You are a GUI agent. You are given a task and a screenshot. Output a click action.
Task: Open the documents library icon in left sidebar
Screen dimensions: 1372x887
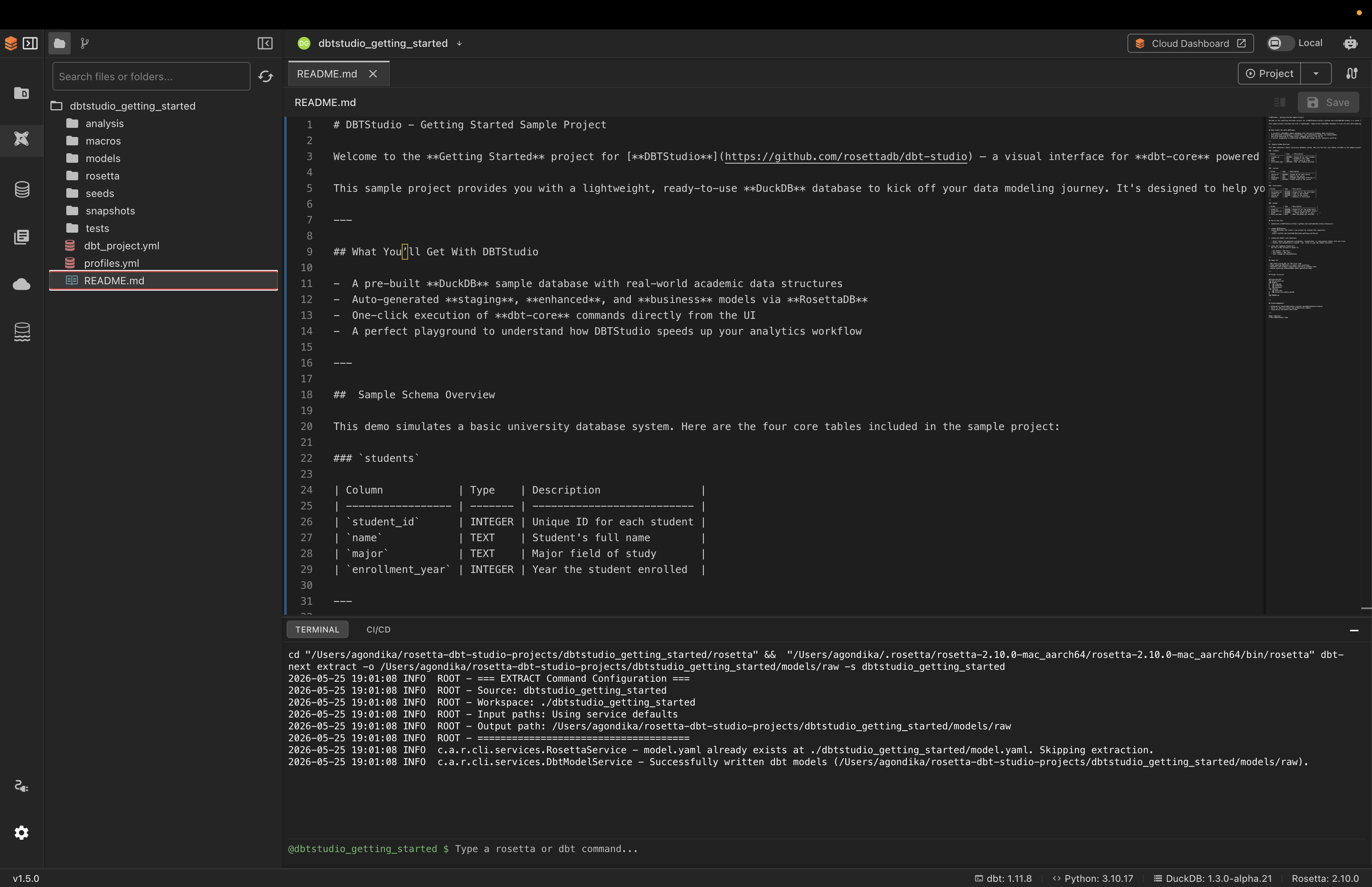pos(22,237)
